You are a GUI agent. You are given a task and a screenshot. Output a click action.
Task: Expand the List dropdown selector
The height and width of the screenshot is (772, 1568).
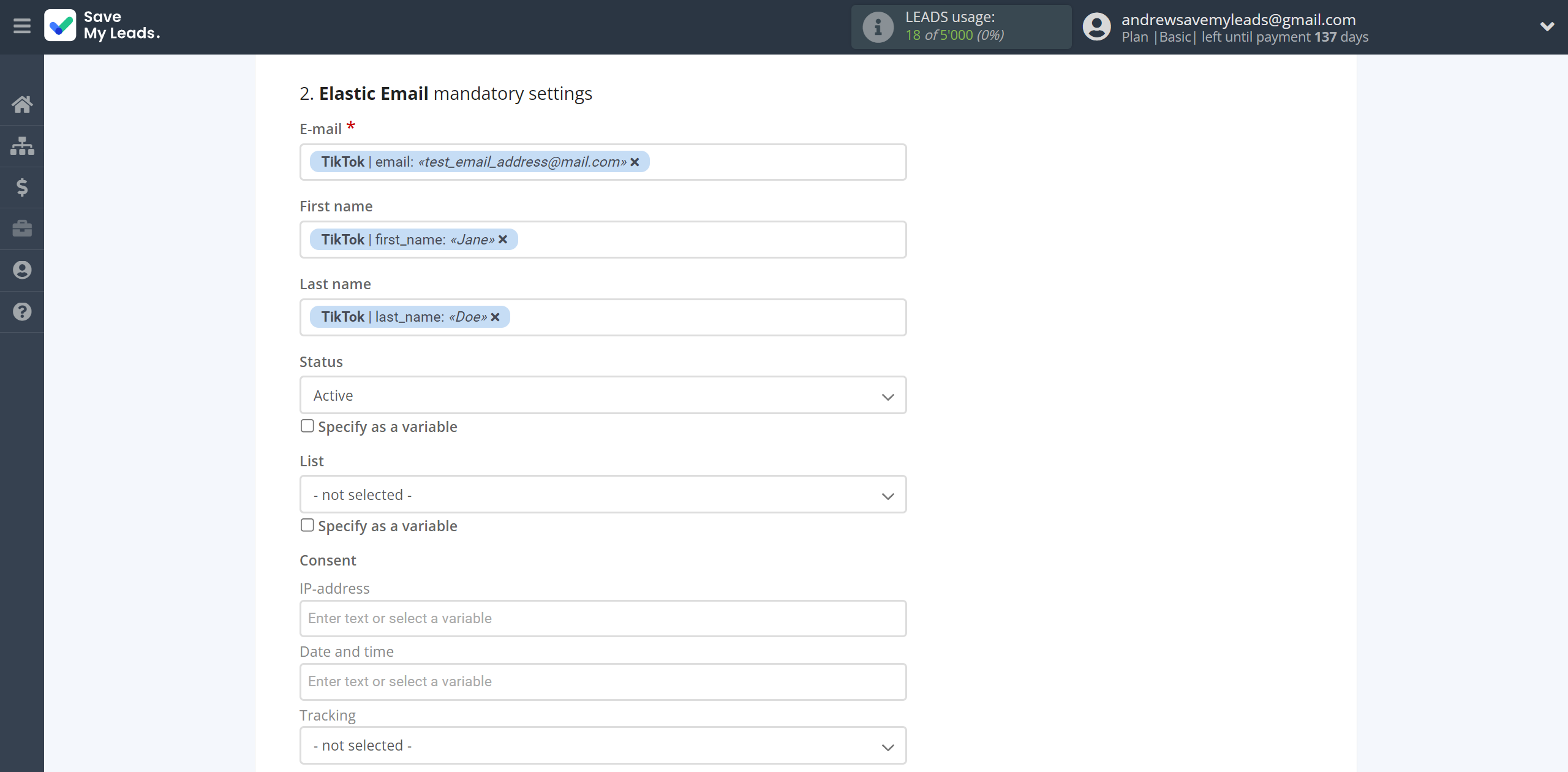(602, 494)
